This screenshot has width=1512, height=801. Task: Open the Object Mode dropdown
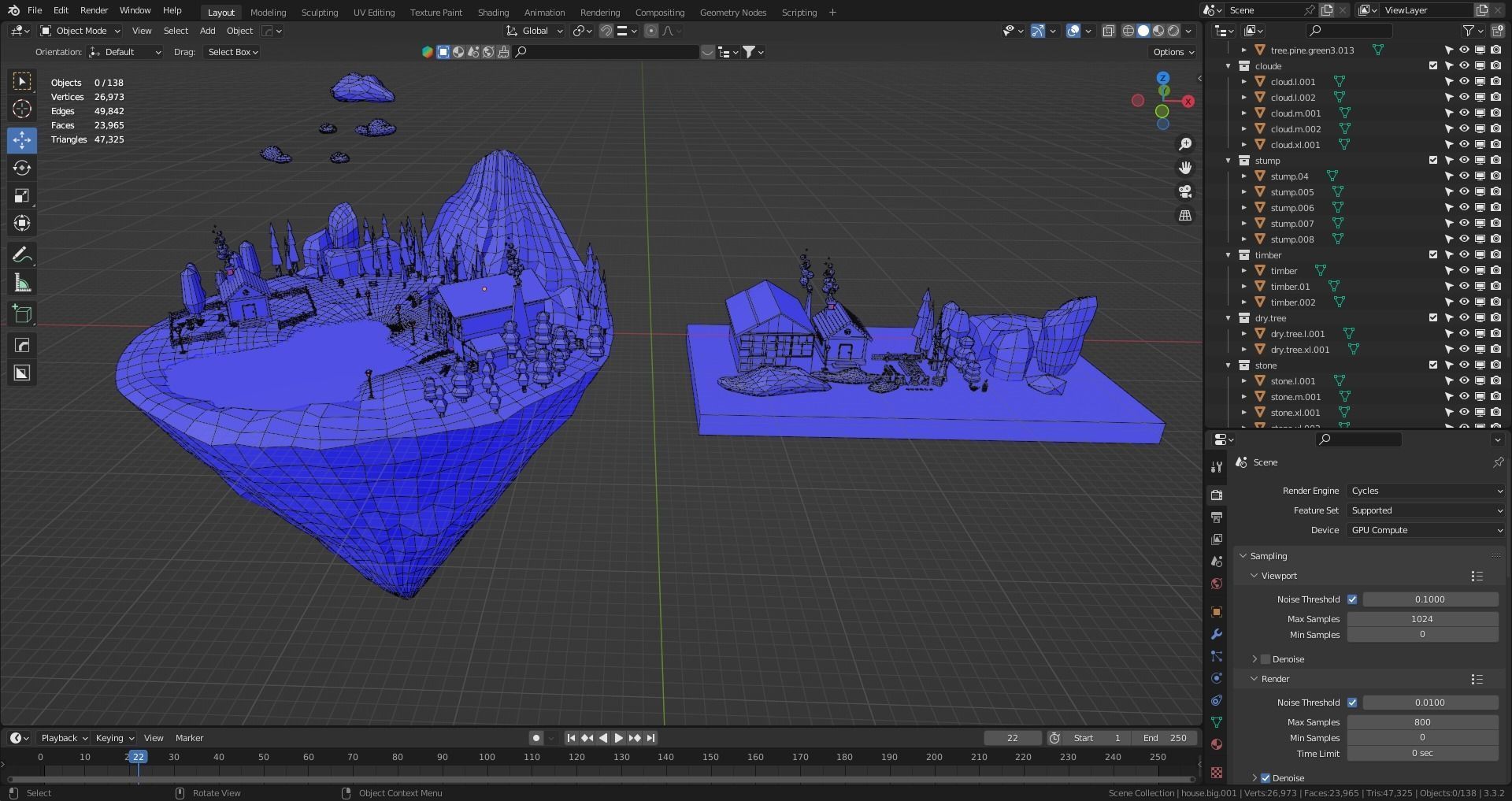[x=80, y=31]
